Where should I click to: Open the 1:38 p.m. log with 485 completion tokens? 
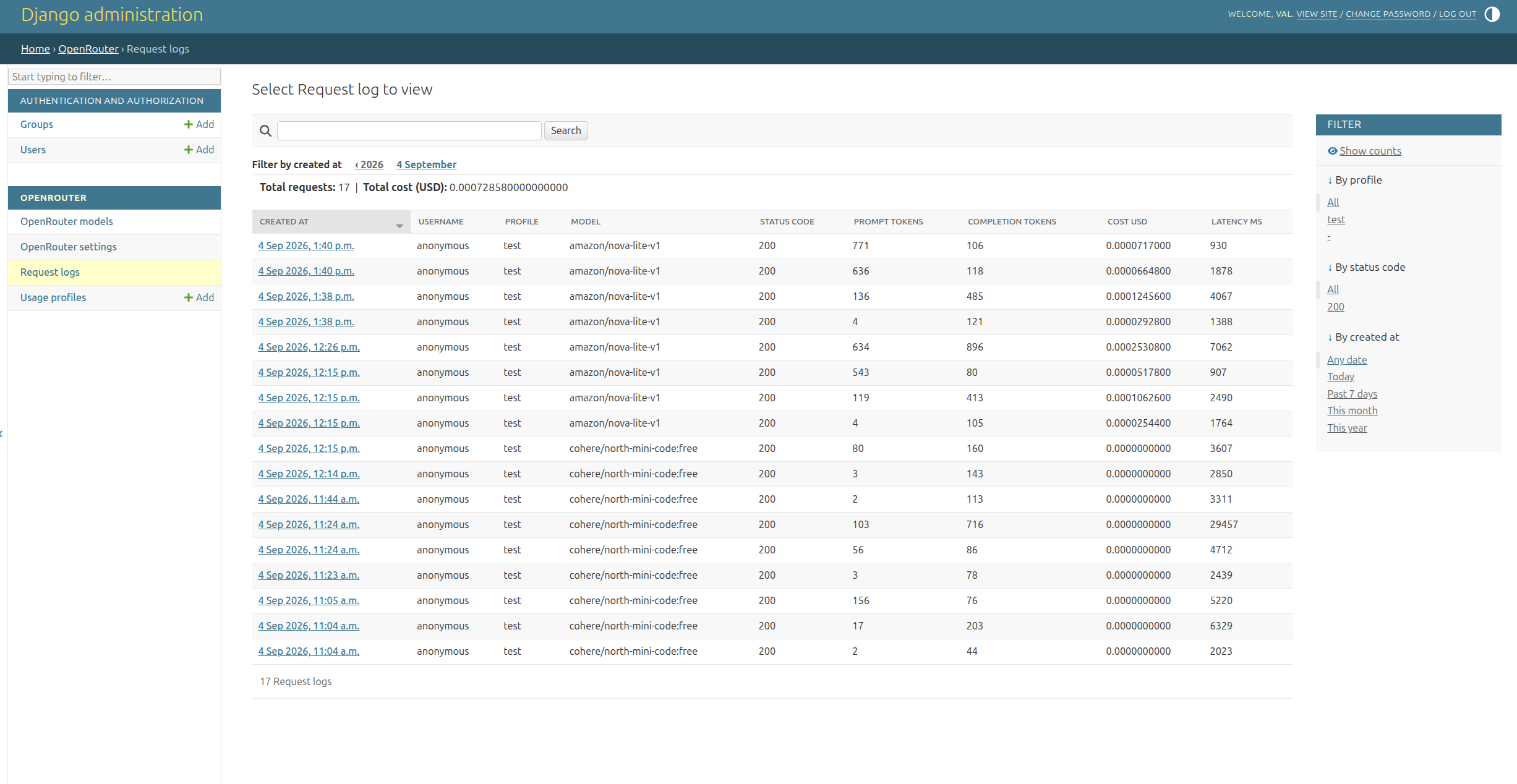(306, 296)
